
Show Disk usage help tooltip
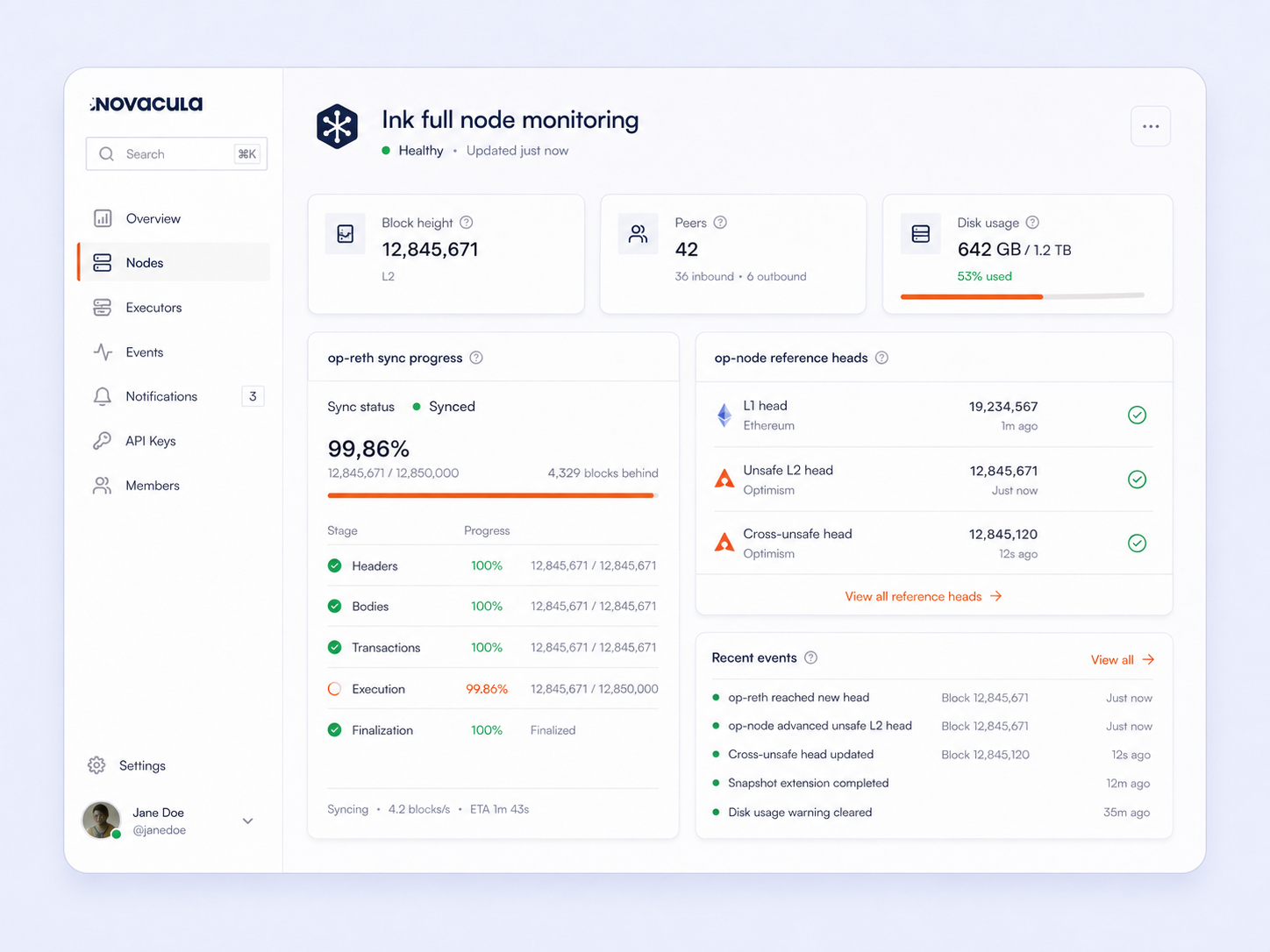pyautogui.click(x=1032, y=223)
